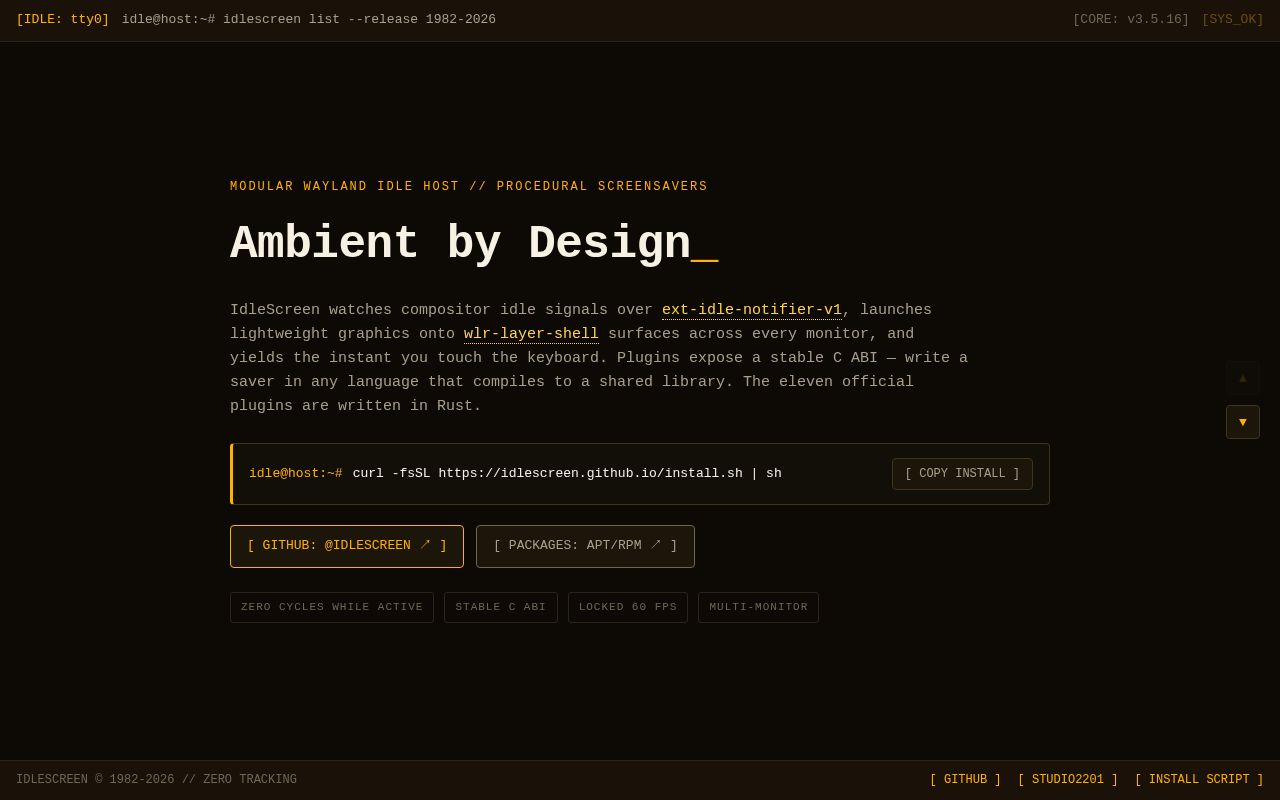This screenshot has height=800, width=1280.
Task: Select the Zero Cycles While Active tag
Action: click(332, 607)
